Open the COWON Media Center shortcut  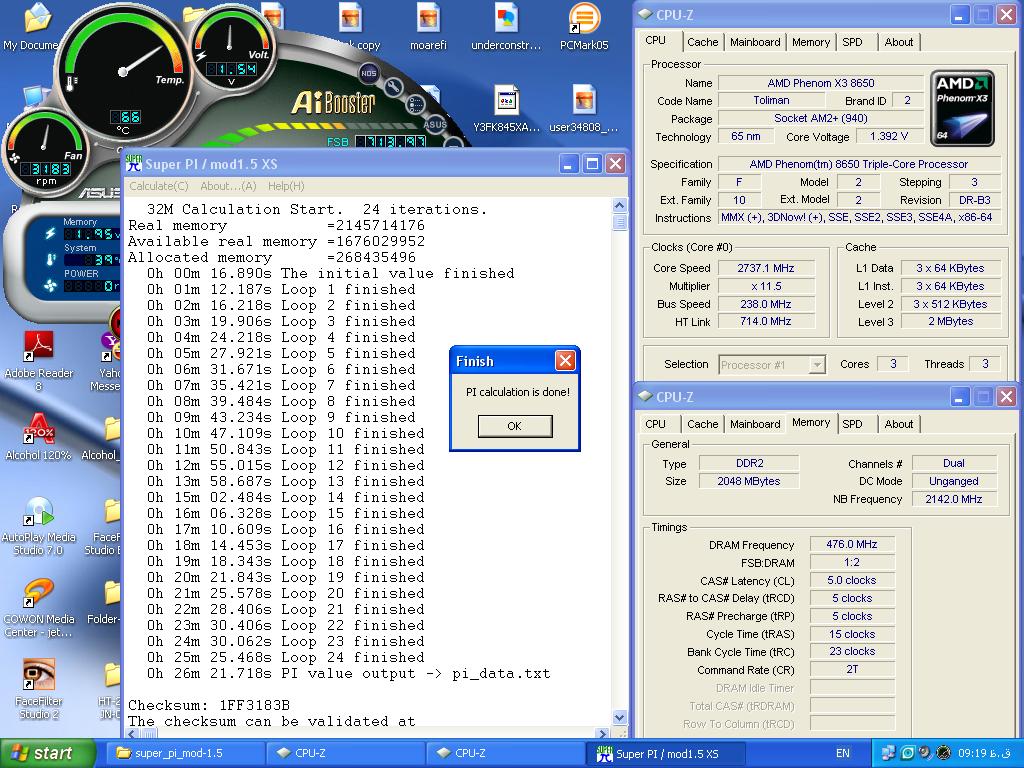[x=39, y=608]
